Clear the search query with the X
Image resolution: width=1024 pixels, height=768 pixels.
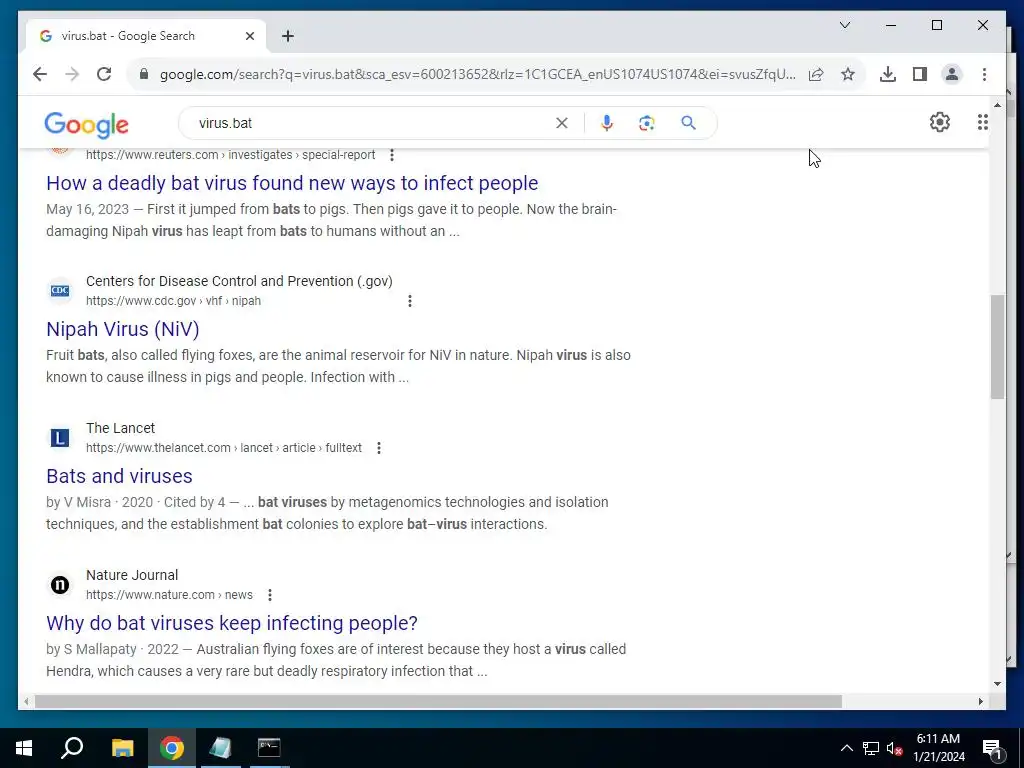562,123
